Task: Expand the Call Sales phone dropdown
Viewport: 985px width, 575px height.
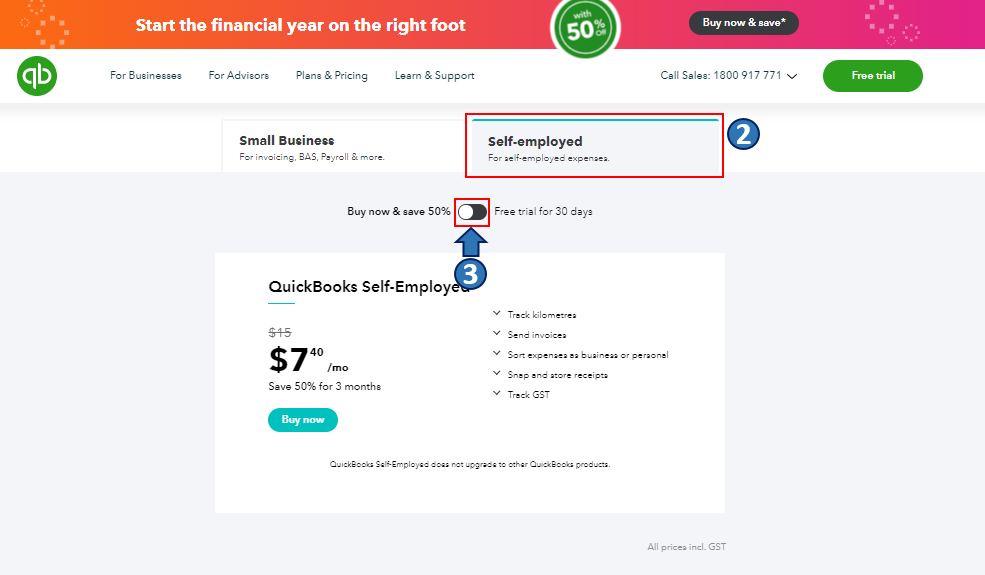Action: click(792, 76)
